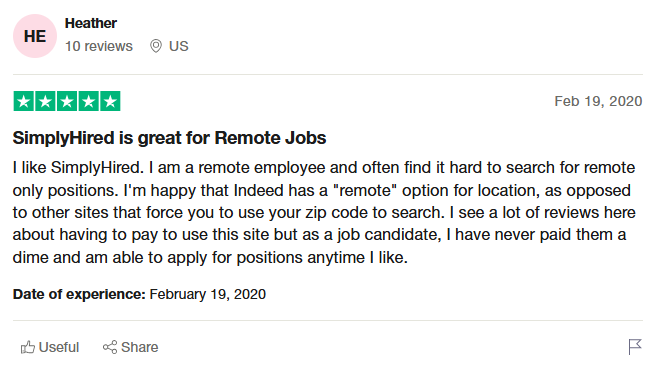Screen dimensions: 662x372
Task: Flag this review with flag icon
Action: coord(635,347)
